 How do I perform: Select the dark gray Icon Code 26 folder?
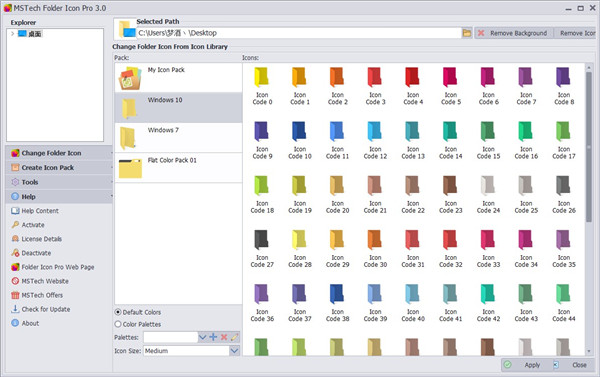(x=564, y=194)
